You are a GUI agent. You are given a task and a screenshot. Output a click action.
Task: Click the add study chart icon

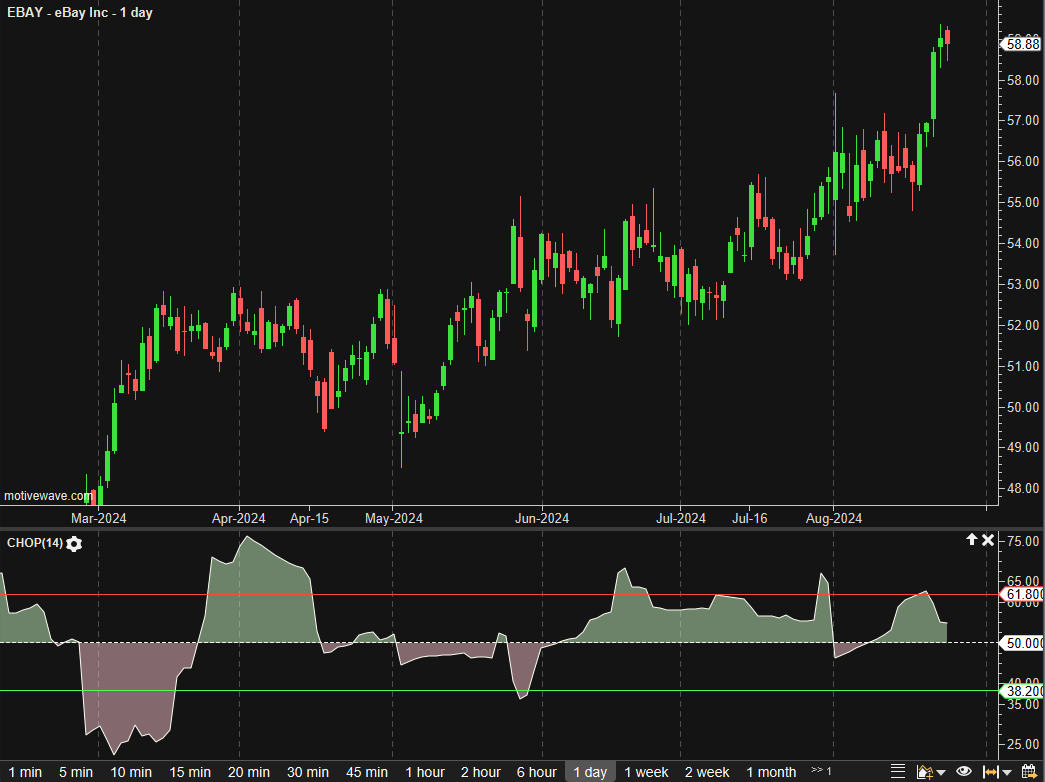[925, 771]
